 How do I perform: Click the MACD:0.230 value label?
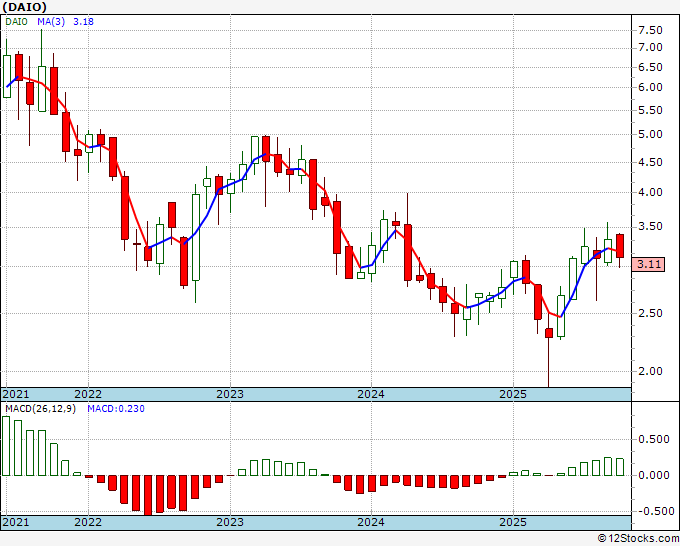[x=116, y=409]
